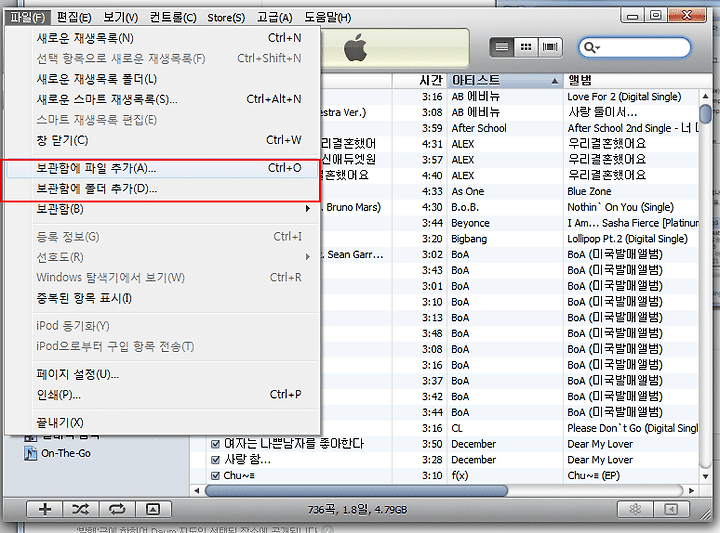720x533 pixels.
Task: Select the On-The-Go playlist icon
Action: 30,454
